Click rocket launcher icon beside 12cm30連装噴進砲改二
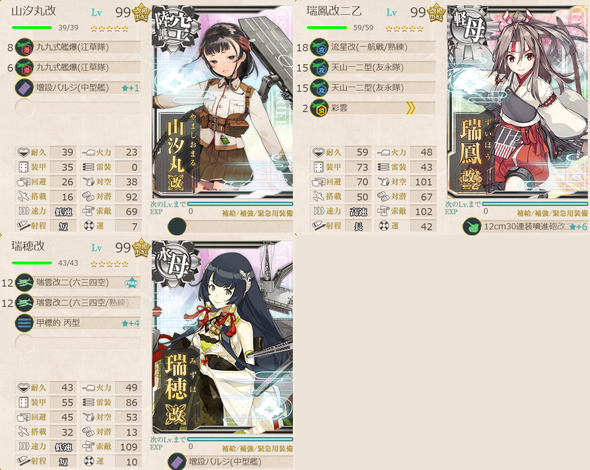 (x=472, y=227)
